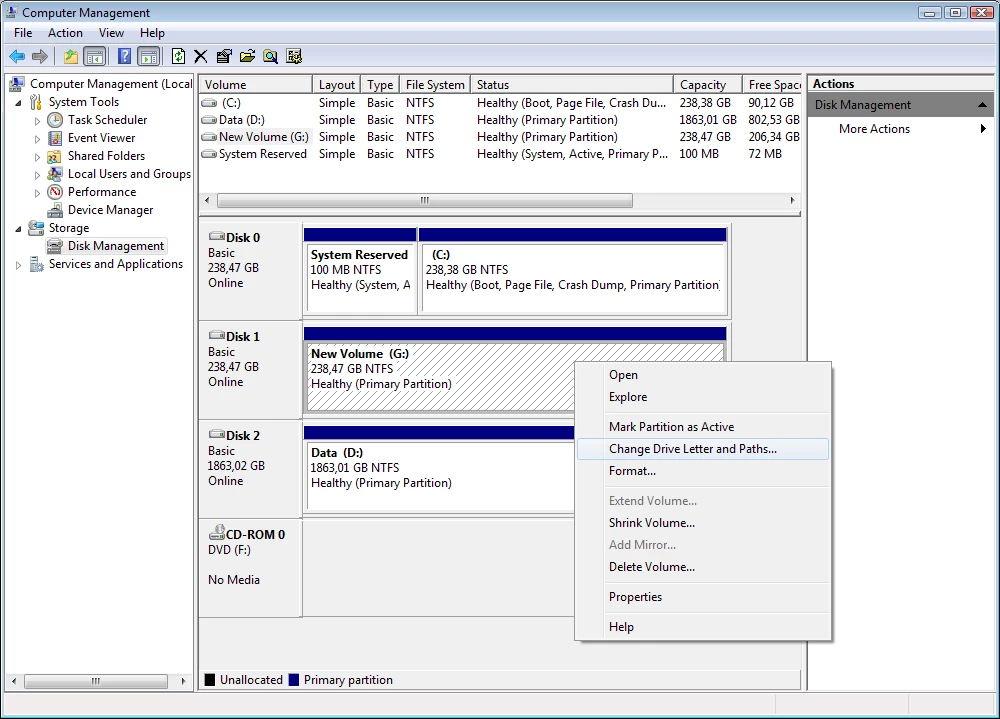1000x719 pixels.
Task: Sort by the Status column header
Action: [571, 84]
